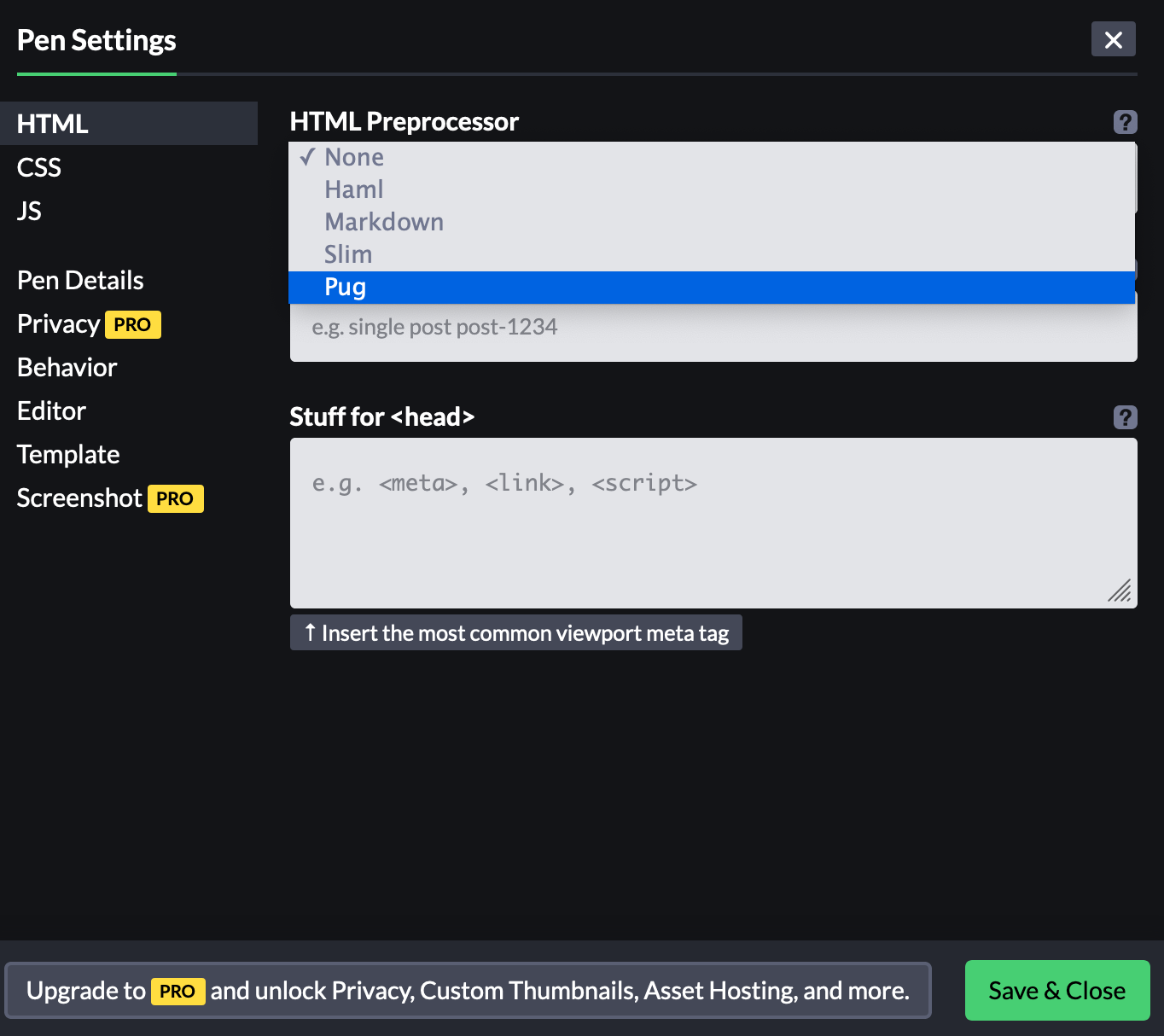This screenshot has height=1036, width=1164.
Task: Click Save & Close button
Action: click(1056, 990)
